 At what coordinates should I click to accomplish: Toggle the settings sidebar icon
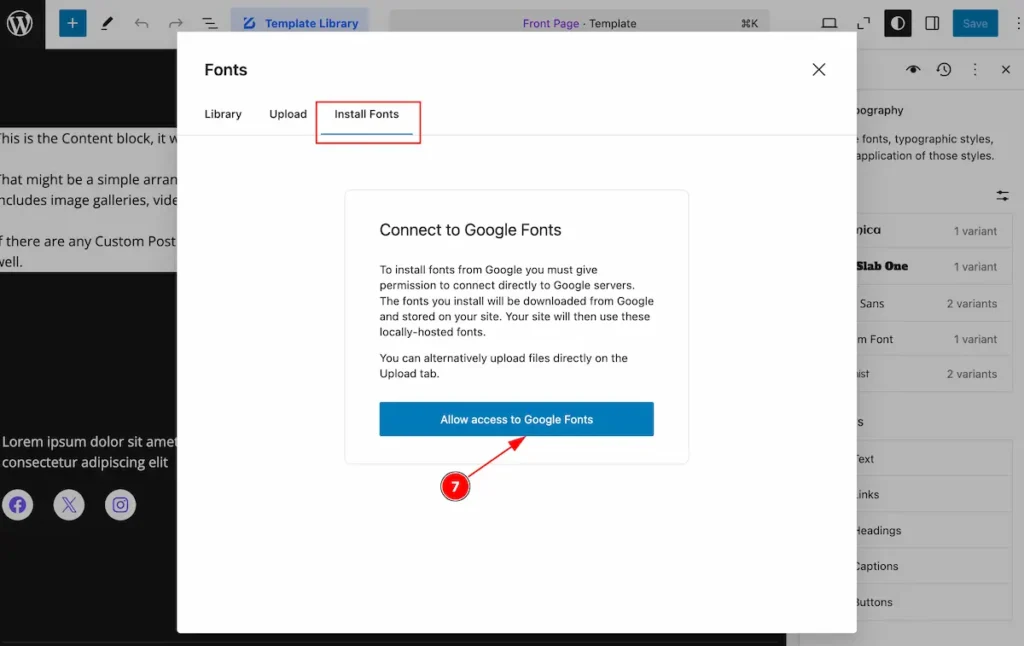pyautogui.click(x=932, y=24)
